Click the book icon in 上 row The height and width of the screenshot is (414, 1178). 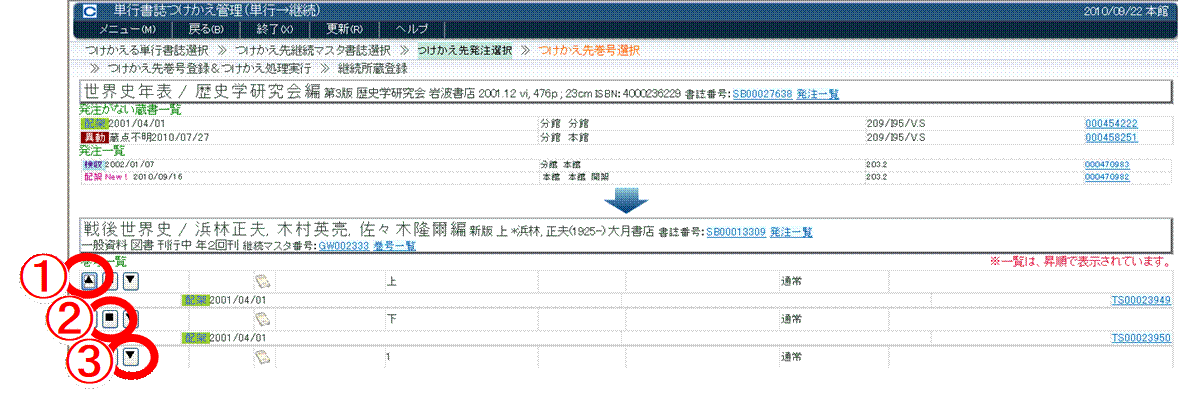click(x=261, y=283)
